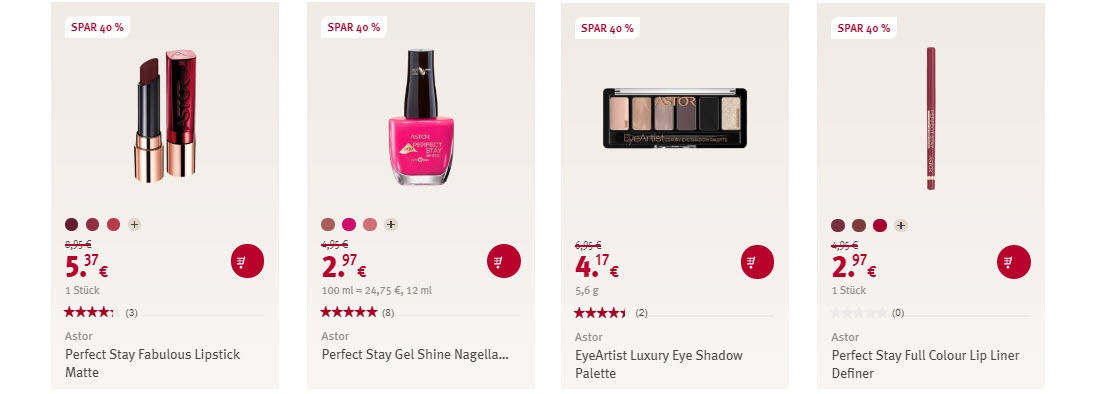The image size is (1100, 394).
Task: Select the darkest lipstick color swatch
Action: (x=72, y=224)
